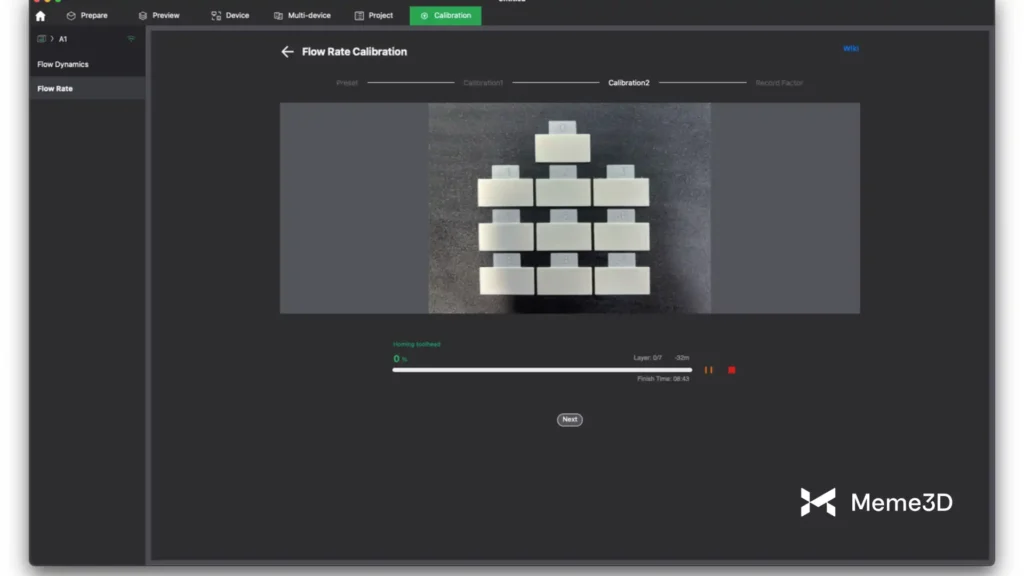Select Flow Dynamics in the sidebar

63,64
